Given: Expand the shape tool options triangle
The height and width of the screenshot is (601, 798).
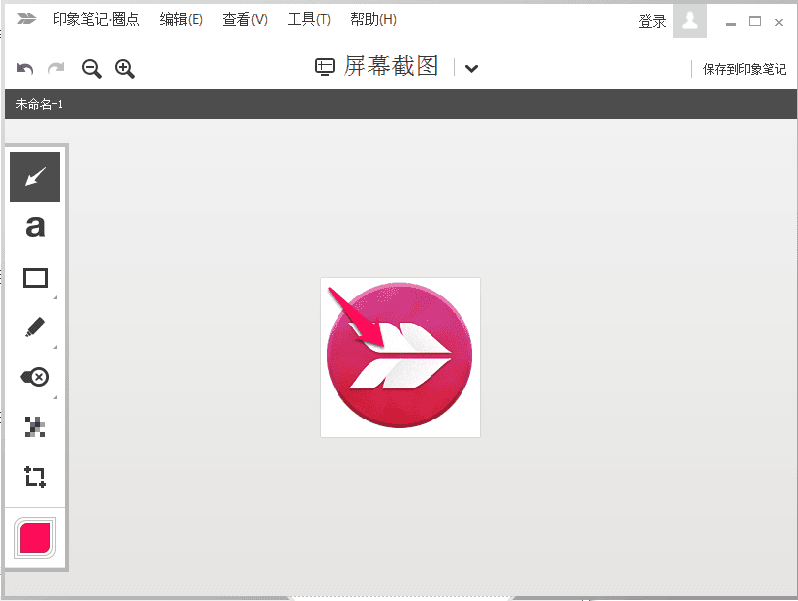Looking at the screenshot, I should 55,297.
